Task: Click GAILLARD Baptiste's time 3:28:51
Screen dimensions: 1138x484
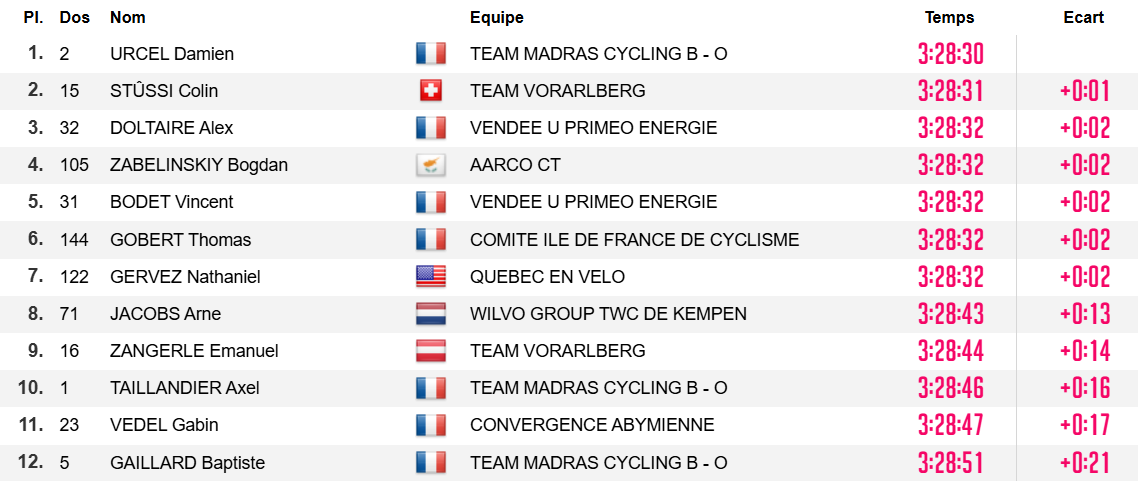Action: pos(950,462)
